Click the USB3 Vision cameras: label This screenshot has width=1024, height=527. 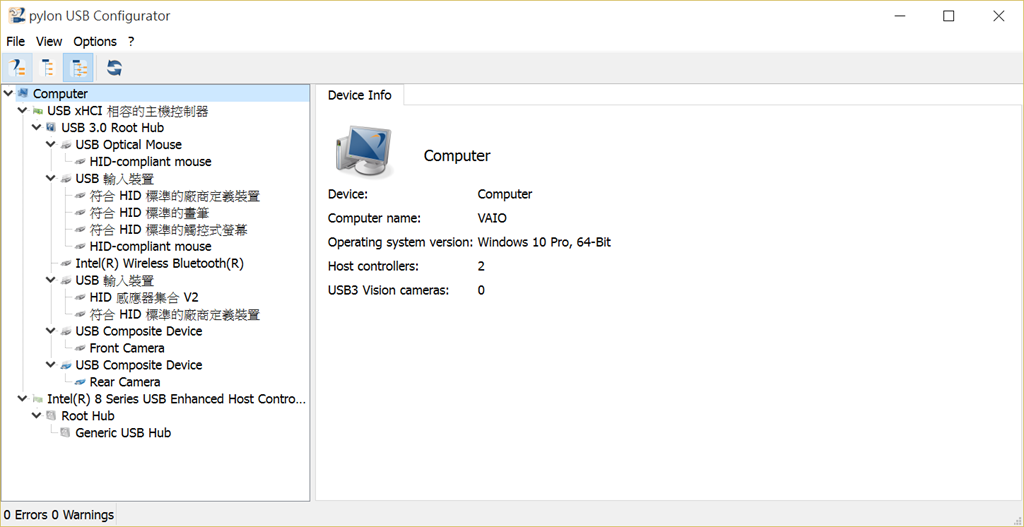(389, 291)
